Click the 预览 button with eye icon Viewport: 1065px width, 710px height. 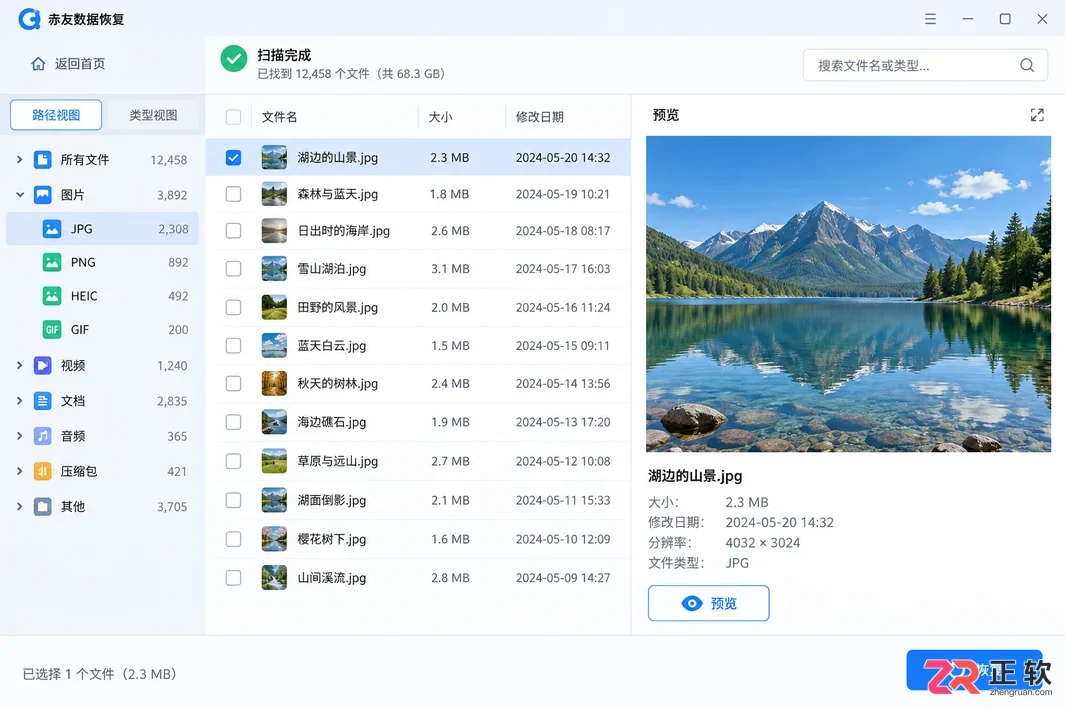click(x=708, y=603)
